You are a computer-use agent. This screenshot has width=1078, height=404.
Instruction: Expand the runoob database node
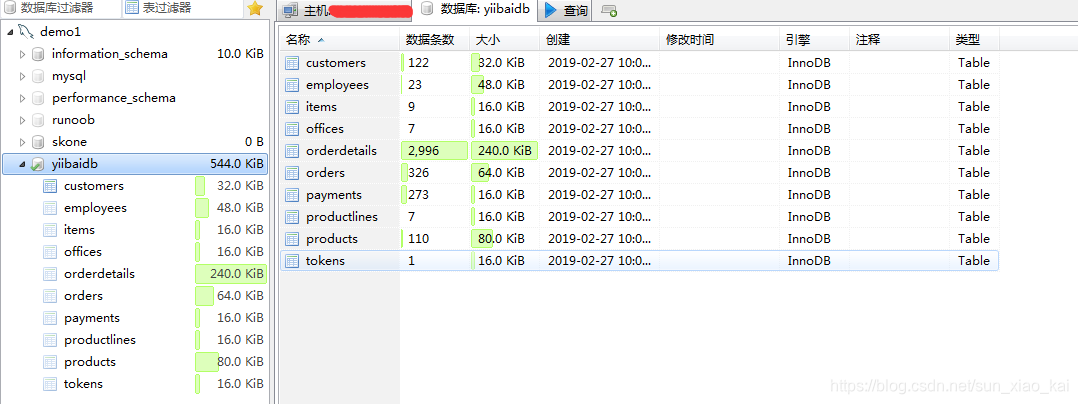[22, 120]
